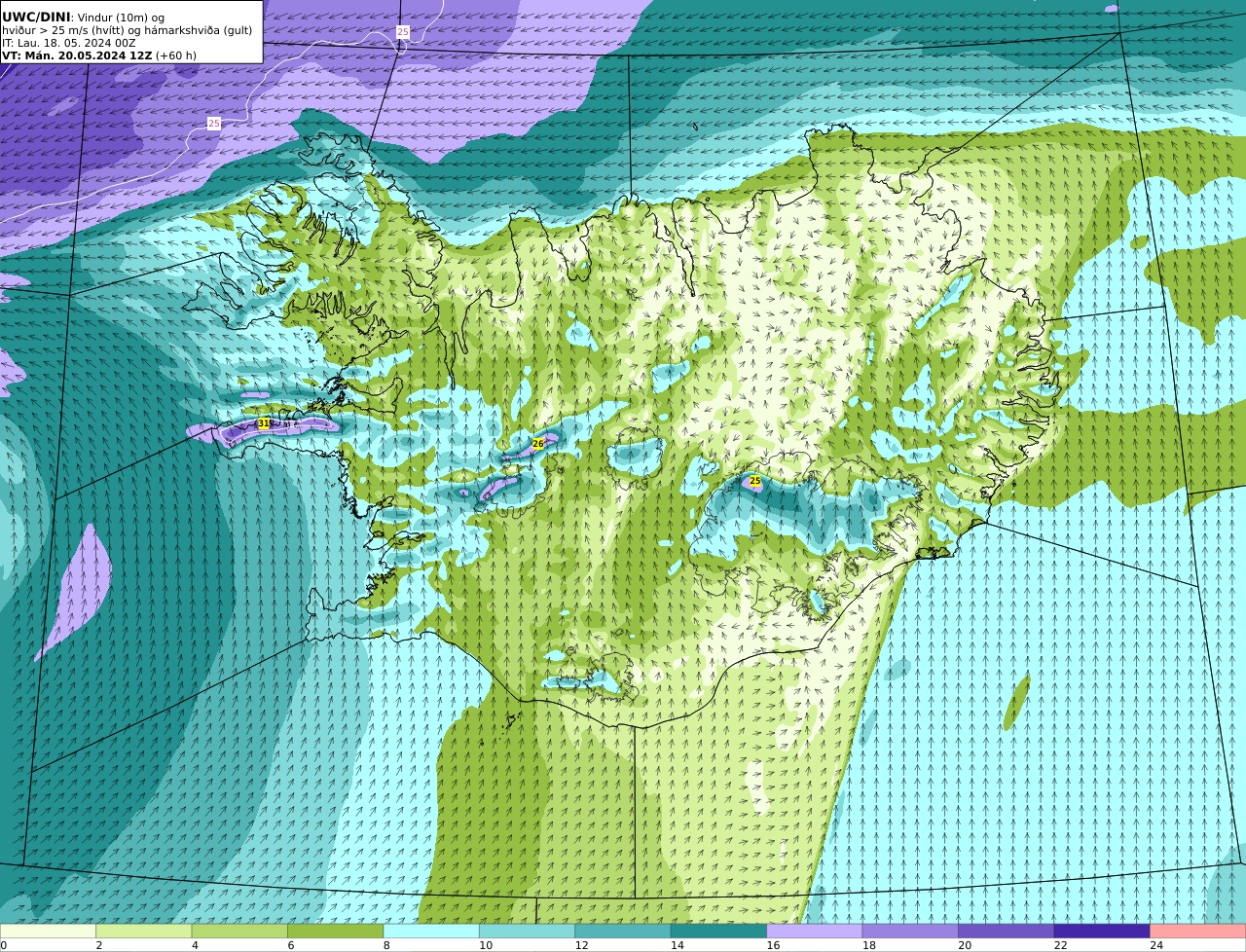Click the yellow gust label 31
Viewport: 1246px width, 952px height.
(263, 423)
